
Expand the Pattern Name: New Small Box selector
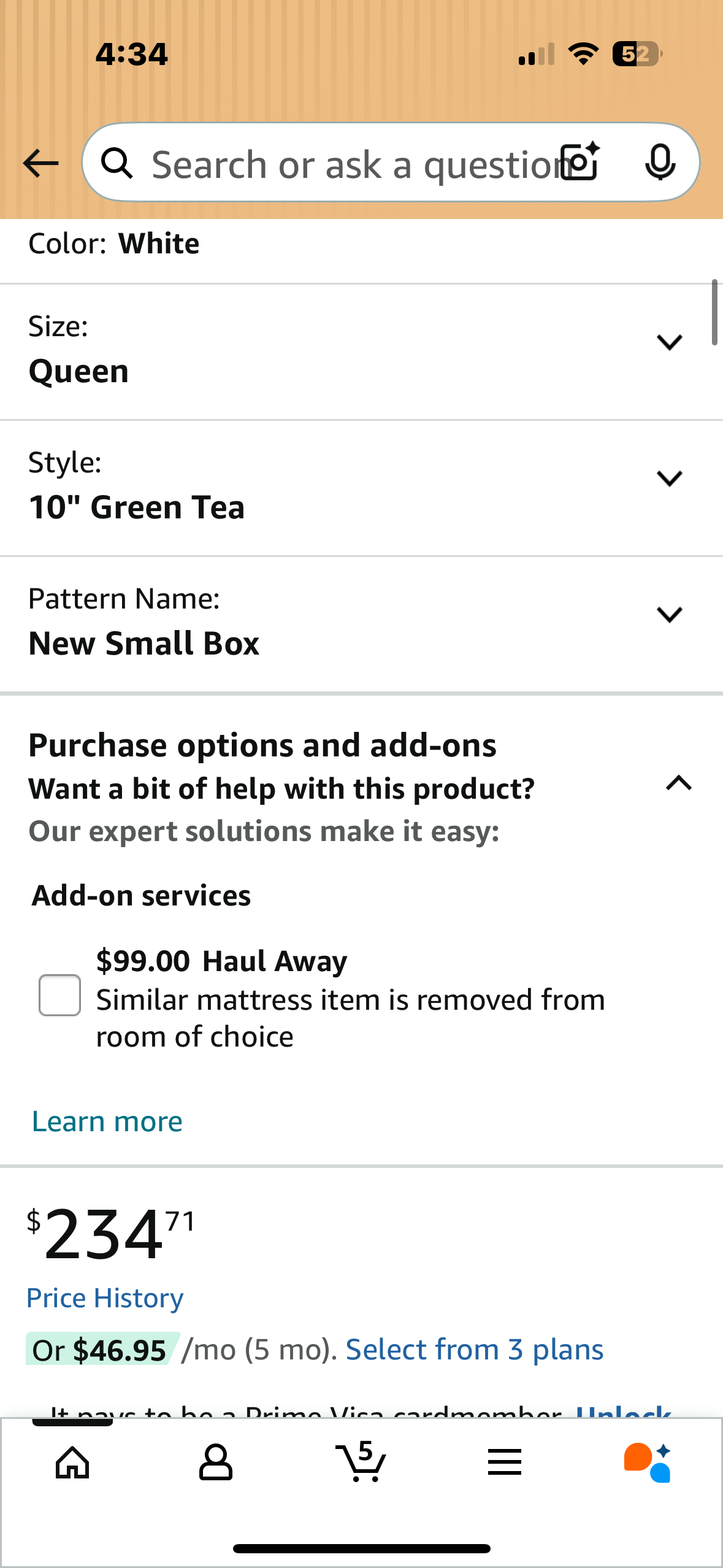tap(670, 614)
